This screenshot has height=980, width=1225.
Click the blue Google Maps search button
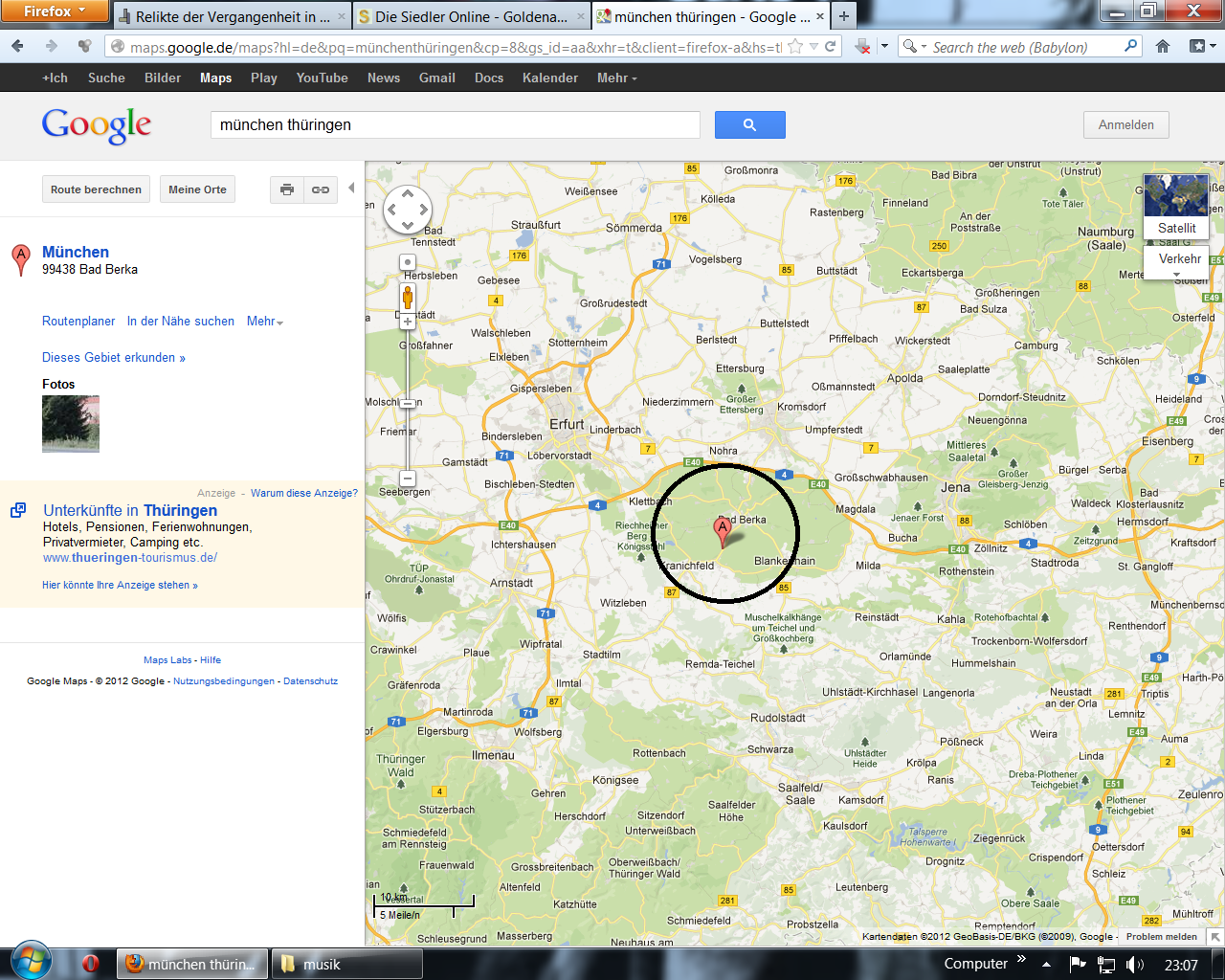point(749,124)
